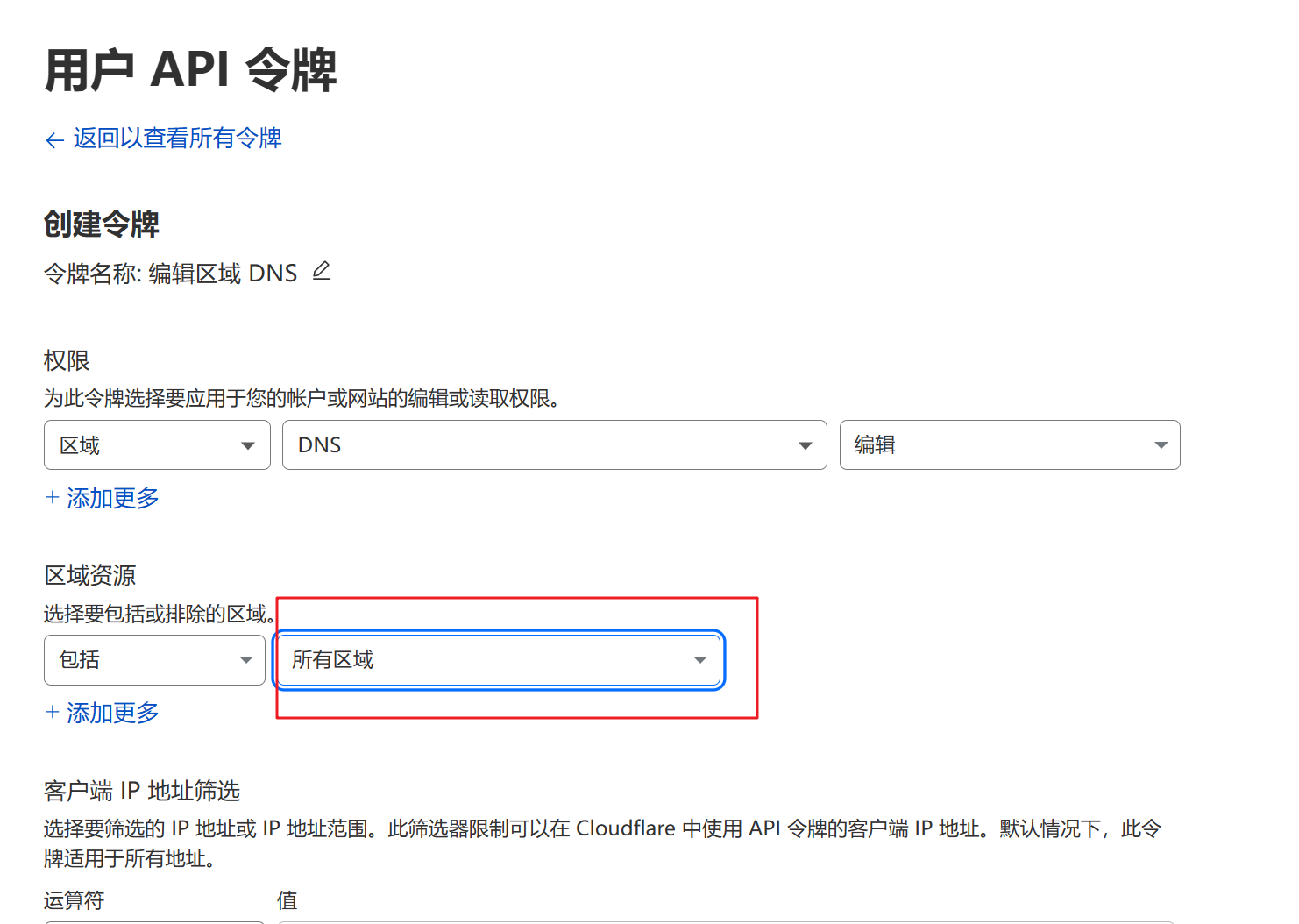Click the caret arrow on the DNS dropdown
The width and height of the screenshot is (1299, 924).
805,446
